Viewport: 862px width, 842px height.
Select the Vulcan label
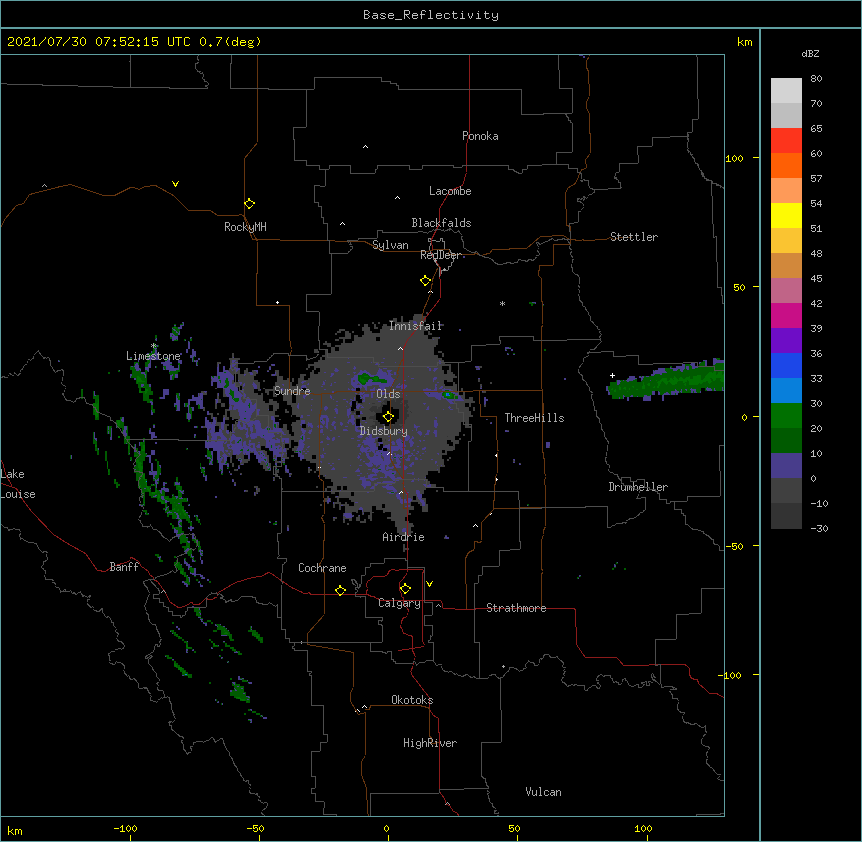(543, 792)
